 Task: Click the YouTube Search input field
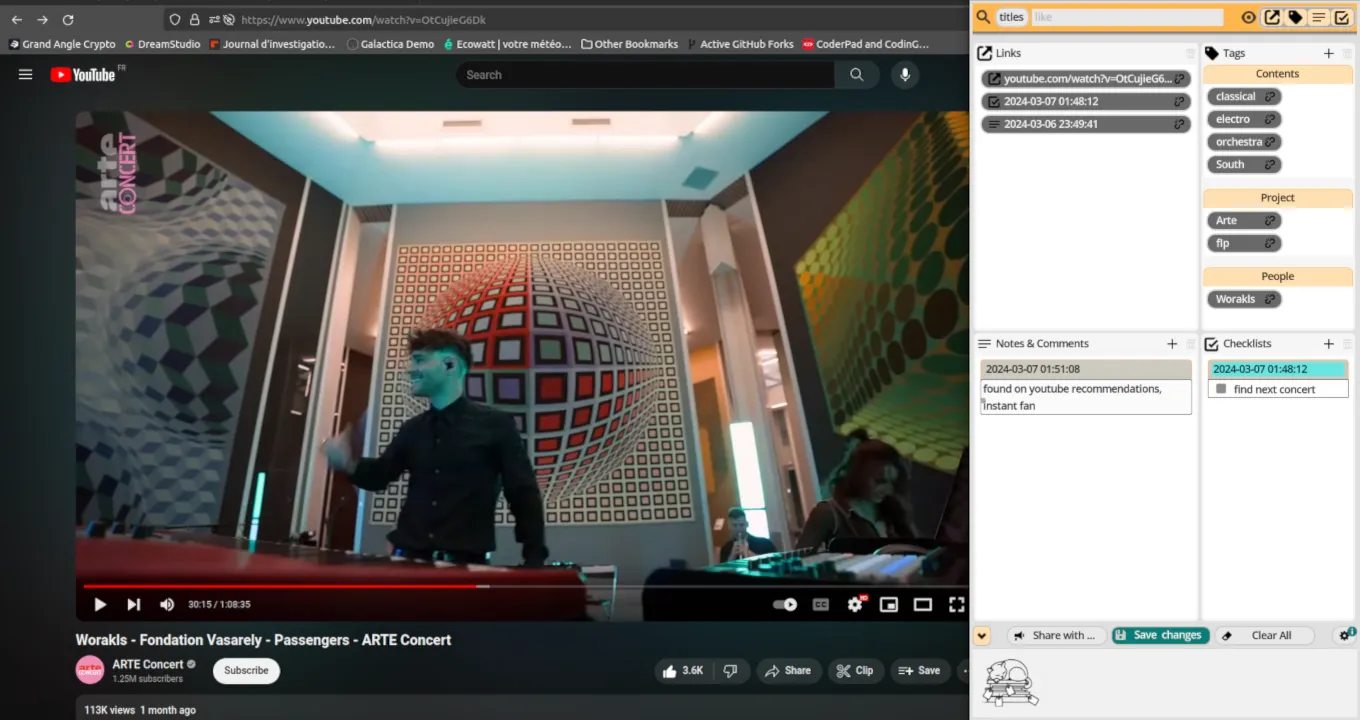[645, 75]
